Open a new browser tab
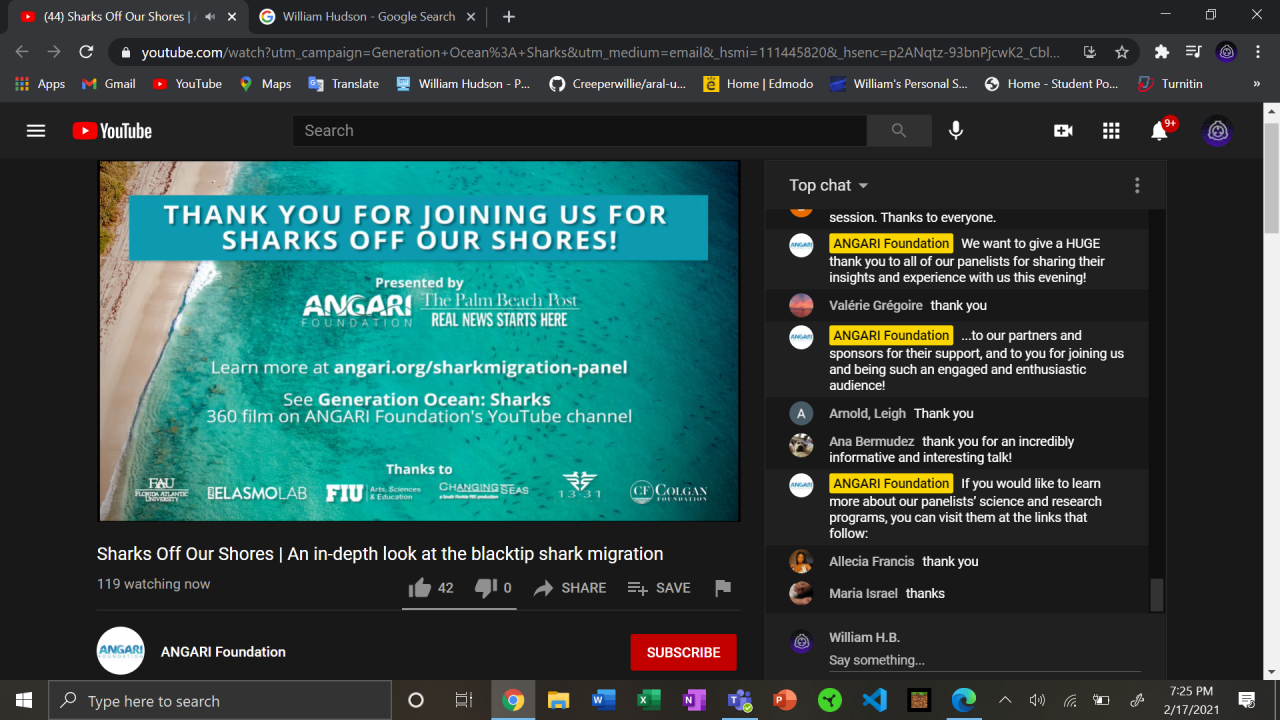This screenshot has width=1280, height=720. [x=509, y=16]
